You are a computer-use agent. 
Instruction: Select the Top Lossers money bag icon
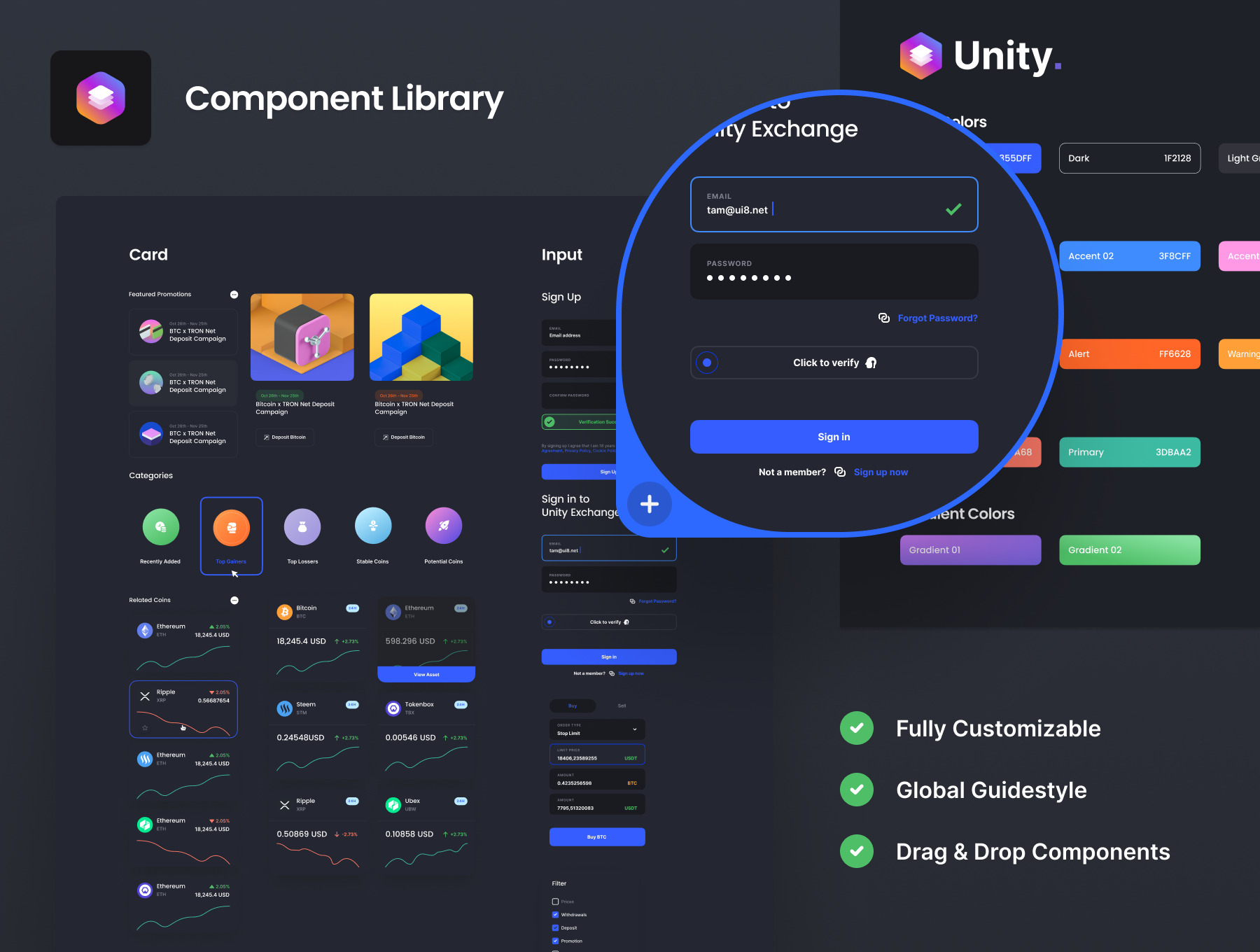(302, 526)
